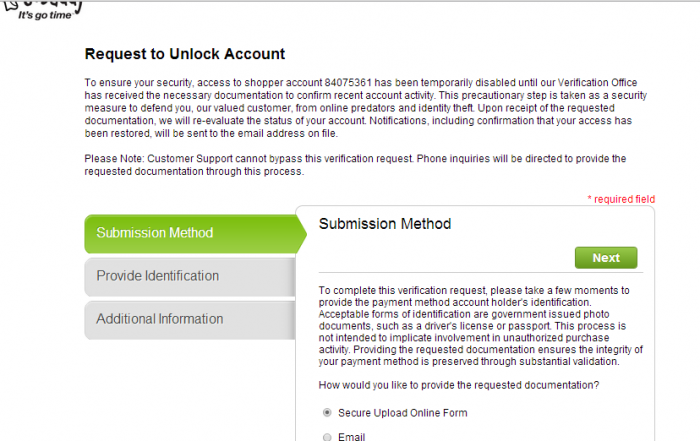This screenshot has height=441, width=700.
Task: Click the GoDaddy logo at top left
Action: (x=42, y=10)
